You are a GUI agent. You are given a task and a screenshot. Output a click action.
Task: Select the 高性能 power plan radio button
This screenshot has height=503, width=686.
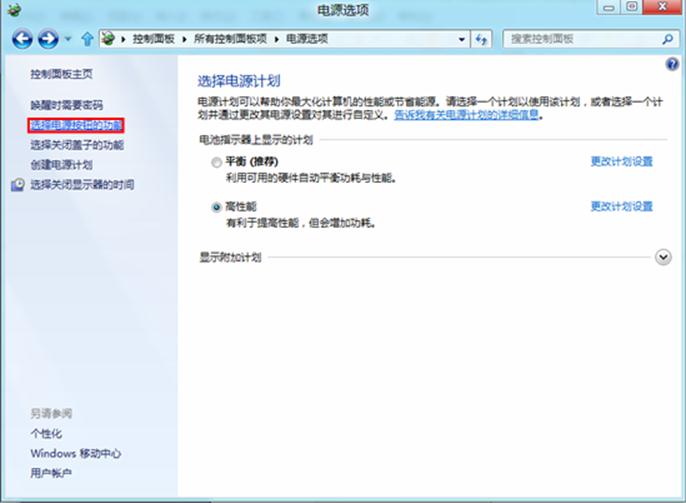pyautogui.click(x=216, y=207)
